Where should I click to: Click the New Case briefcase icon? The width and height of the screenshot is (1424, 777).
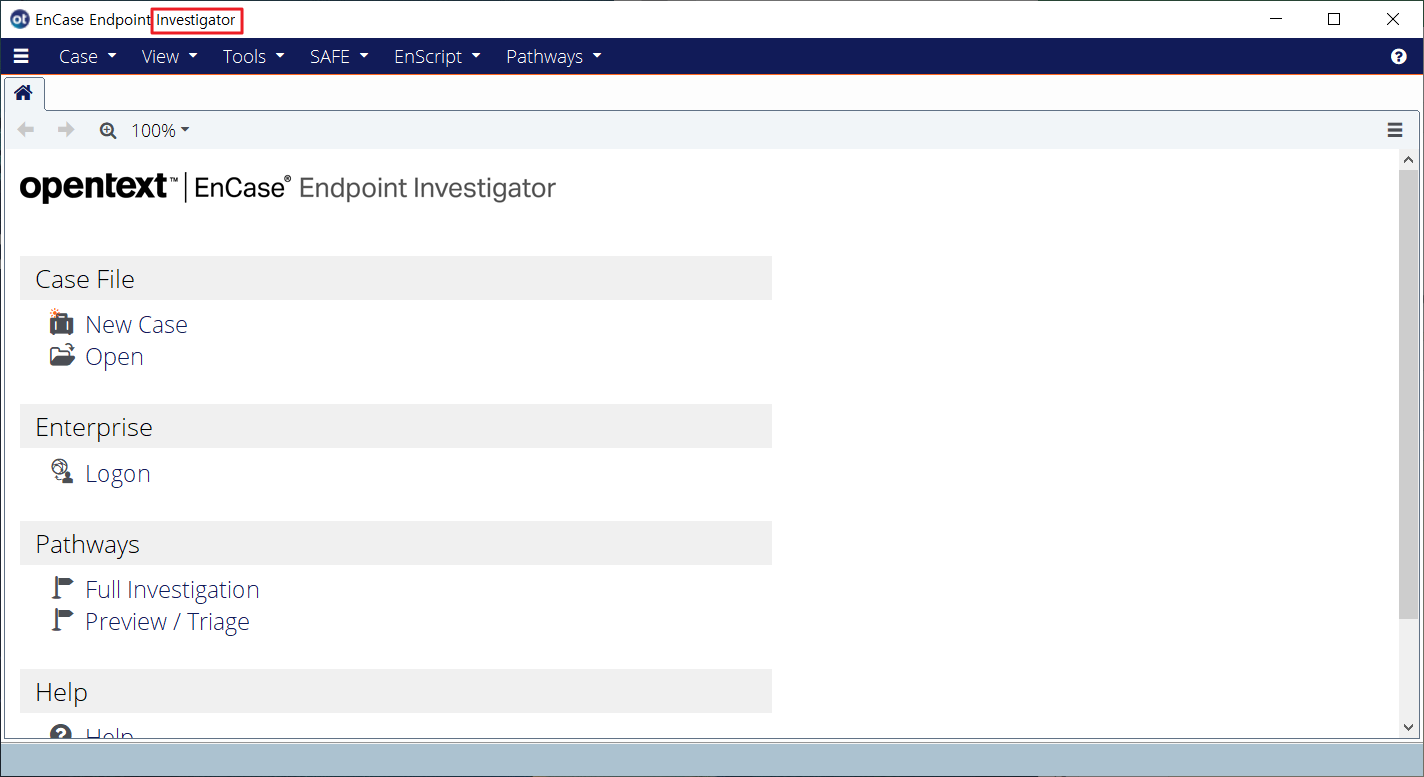pos(61,322)
